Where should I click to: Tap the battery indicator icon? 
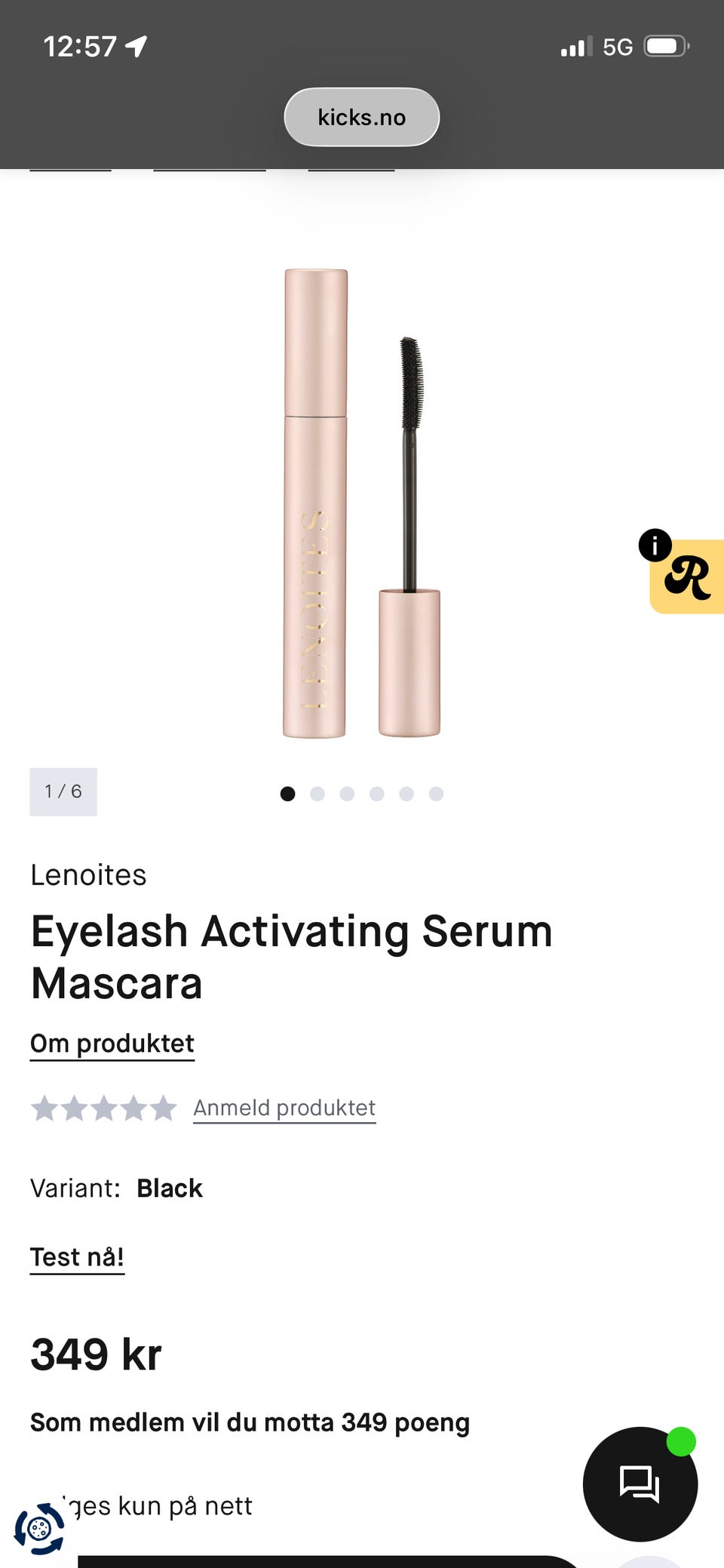click(667, 47)
